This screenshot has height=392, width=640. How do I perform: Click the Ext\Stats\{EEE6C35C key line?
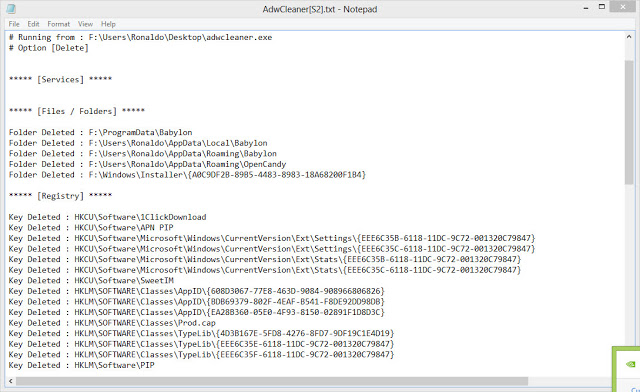pyautogui.click(x=265, y=270)
